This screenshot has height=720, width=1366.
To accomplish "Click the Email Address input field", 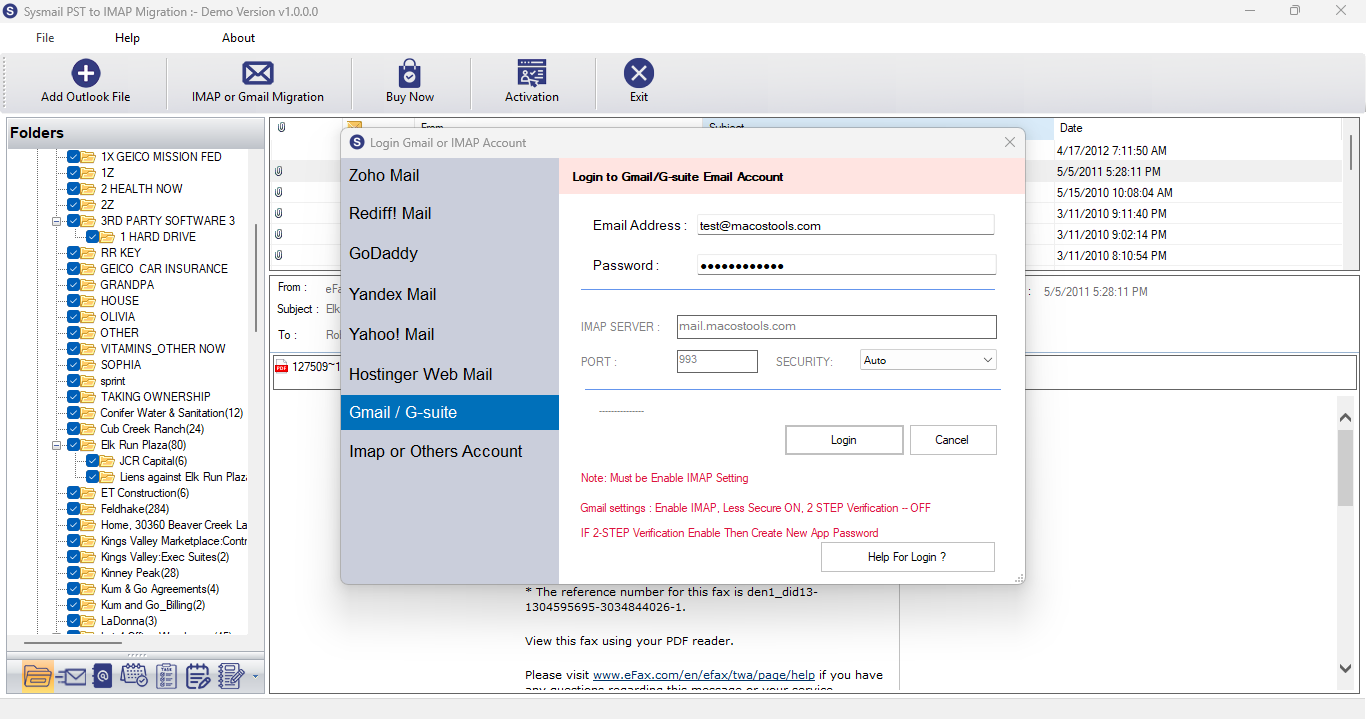I will pyautogui.click(x=846, y=225).
